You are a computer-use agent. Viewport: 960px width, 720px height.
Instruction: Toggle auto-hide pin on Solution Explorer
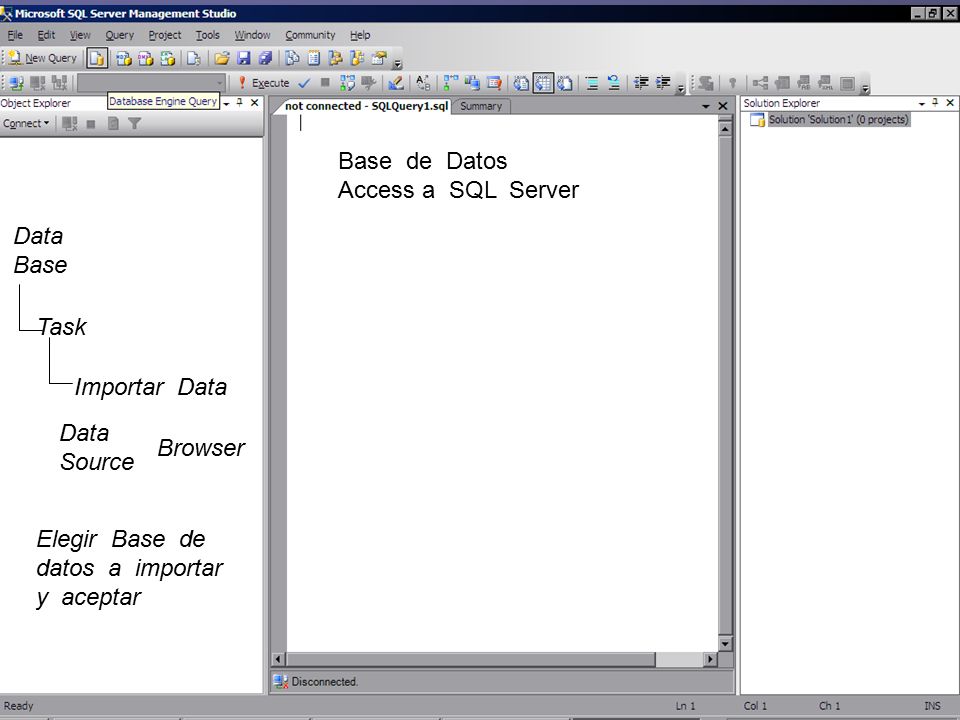pos(936,103)
